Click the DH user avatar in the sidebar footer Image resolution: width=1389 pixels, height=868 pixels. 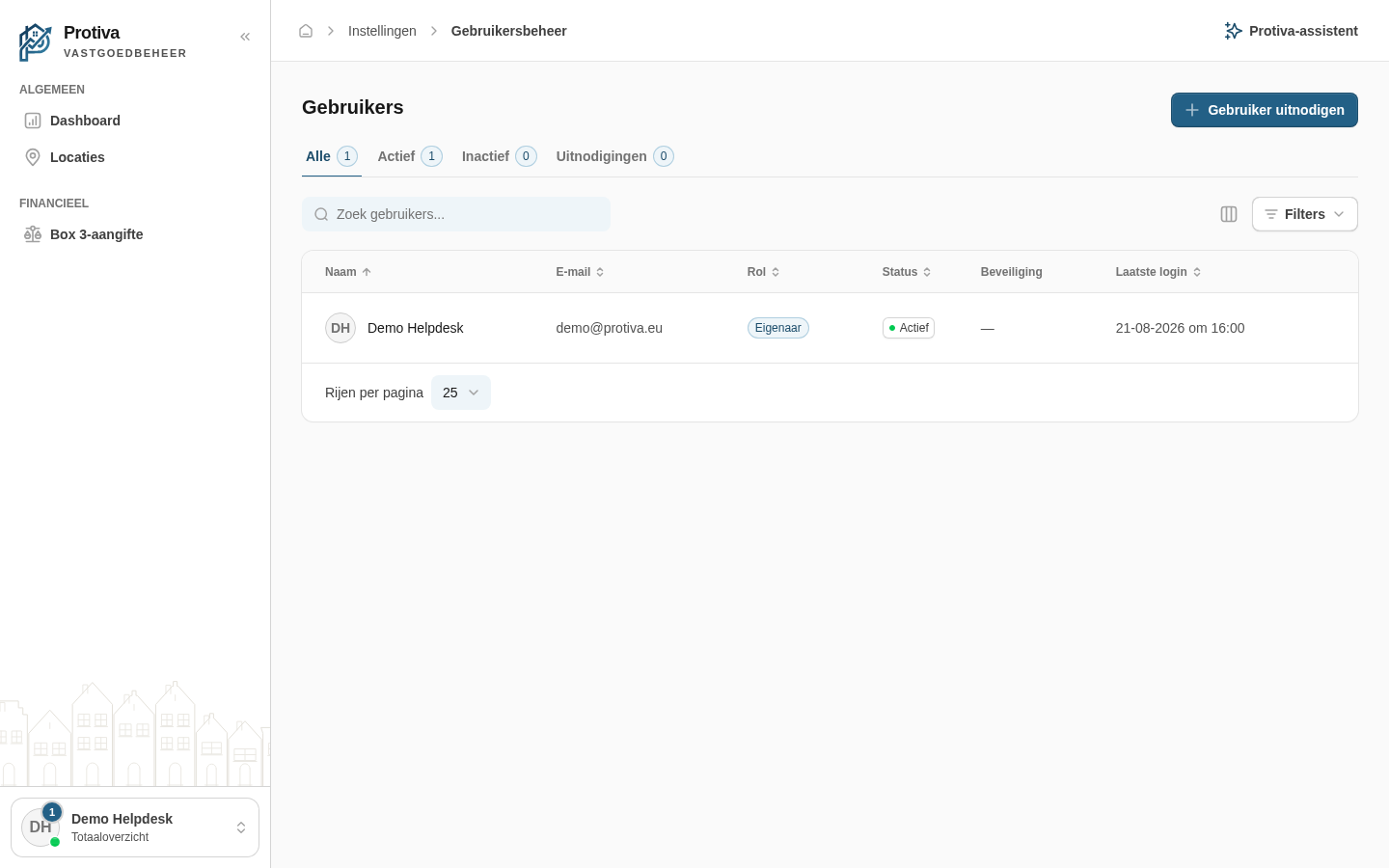(41, 827)
